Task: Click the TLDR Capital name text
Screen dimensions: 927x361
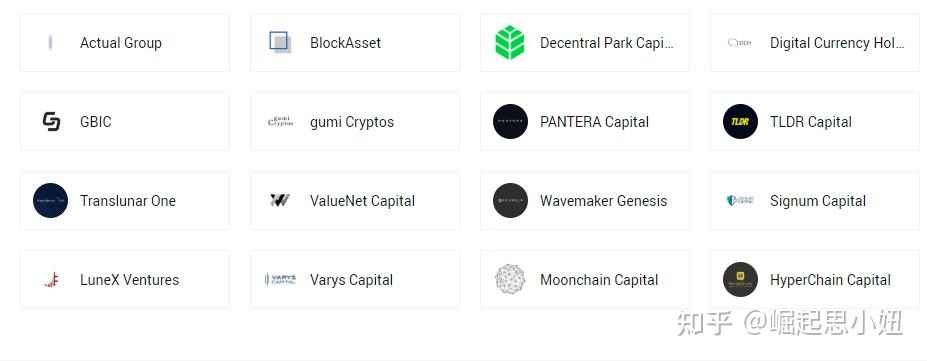Action: click(x=811, y=122)
